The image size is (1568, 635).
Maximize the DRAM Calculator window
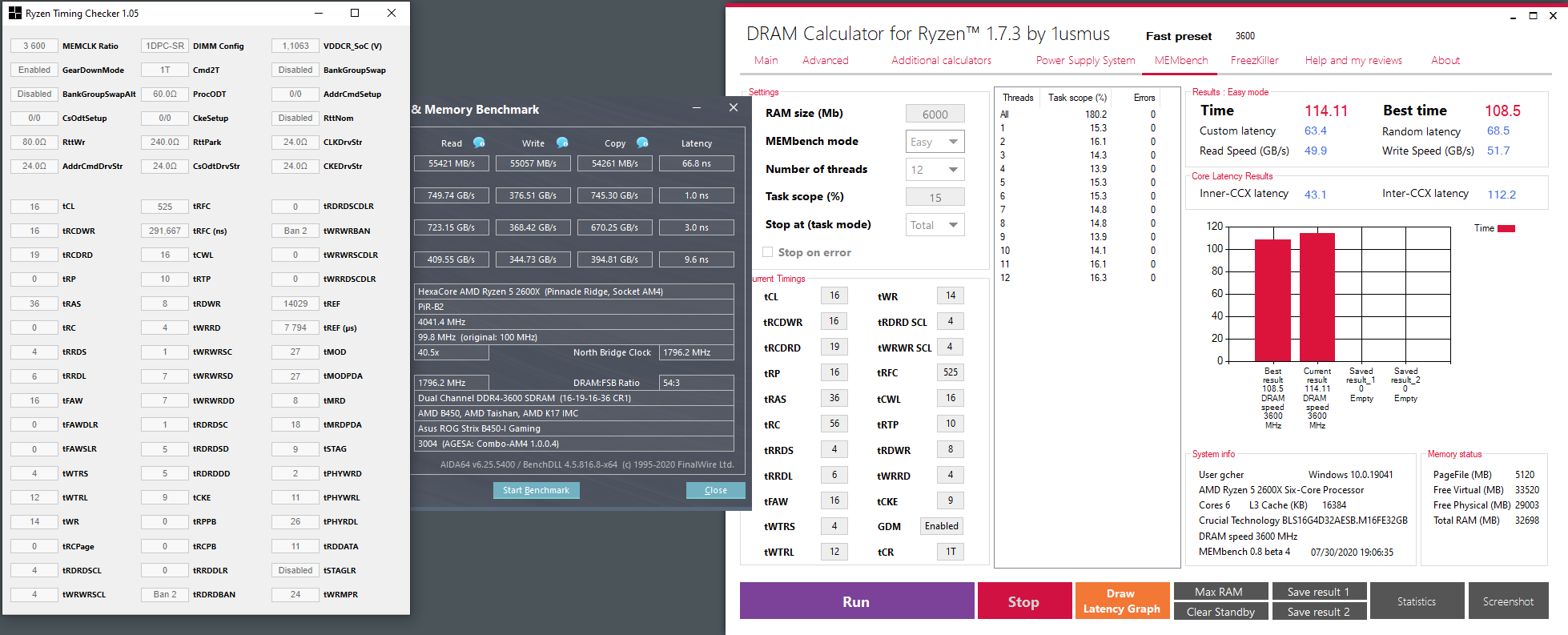[1533, 16]
